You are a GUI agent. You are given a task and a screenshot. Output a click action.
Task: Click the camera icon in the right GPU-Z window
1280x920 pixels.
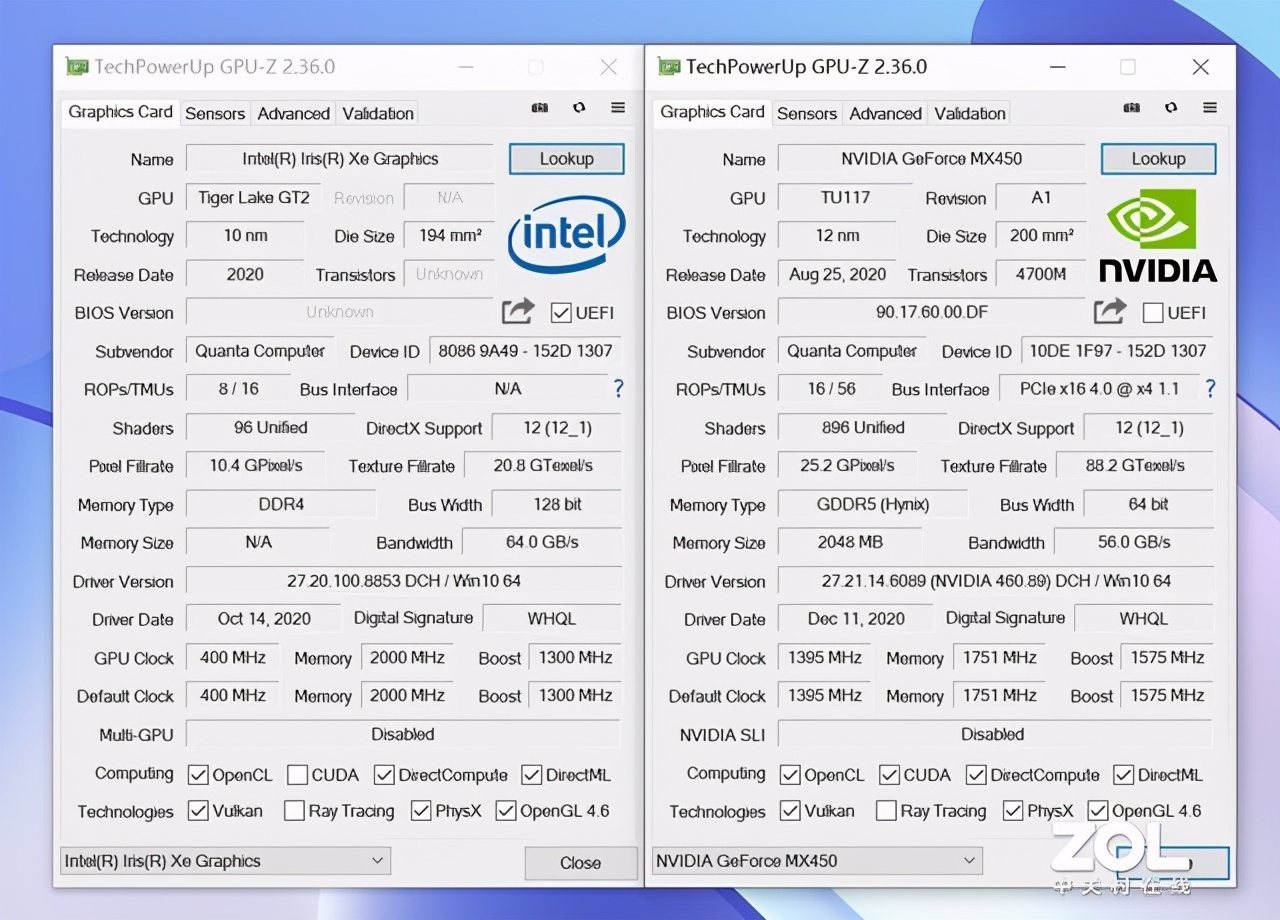click(1132, 107)
